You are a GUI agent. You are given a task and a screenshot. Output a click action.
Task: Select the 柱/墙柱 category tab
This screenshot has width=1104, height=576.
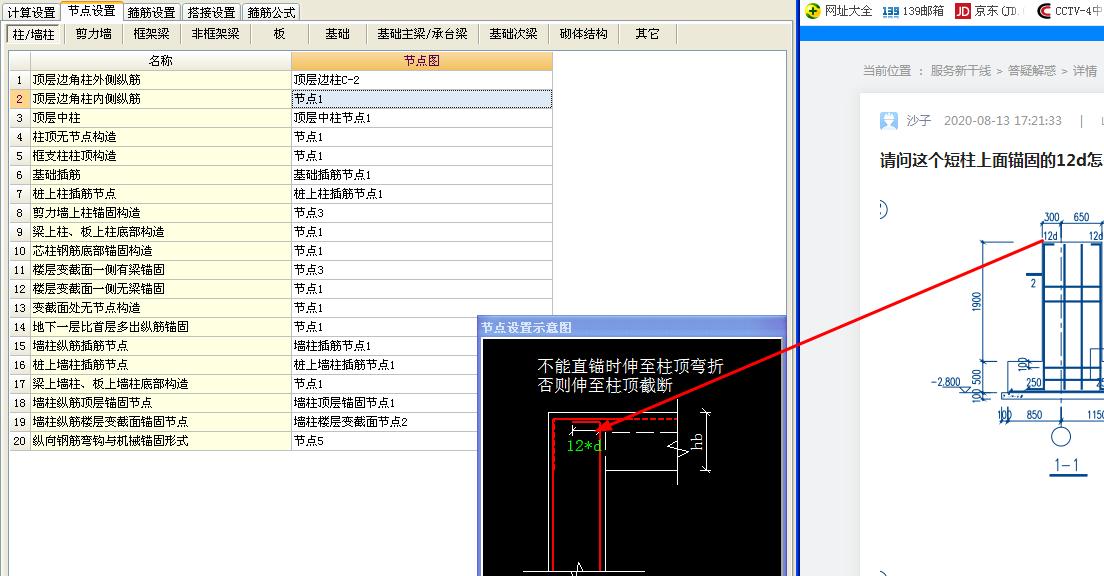34,34
